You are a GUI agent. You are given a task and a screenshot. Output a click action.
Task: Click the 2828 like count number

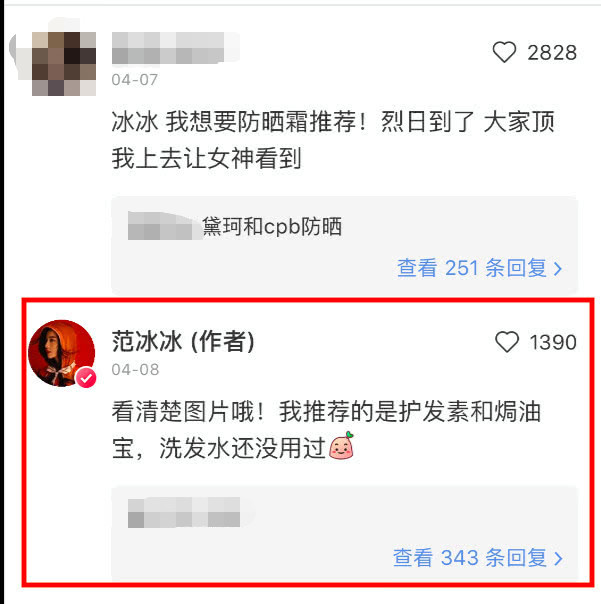coord(552,52)
